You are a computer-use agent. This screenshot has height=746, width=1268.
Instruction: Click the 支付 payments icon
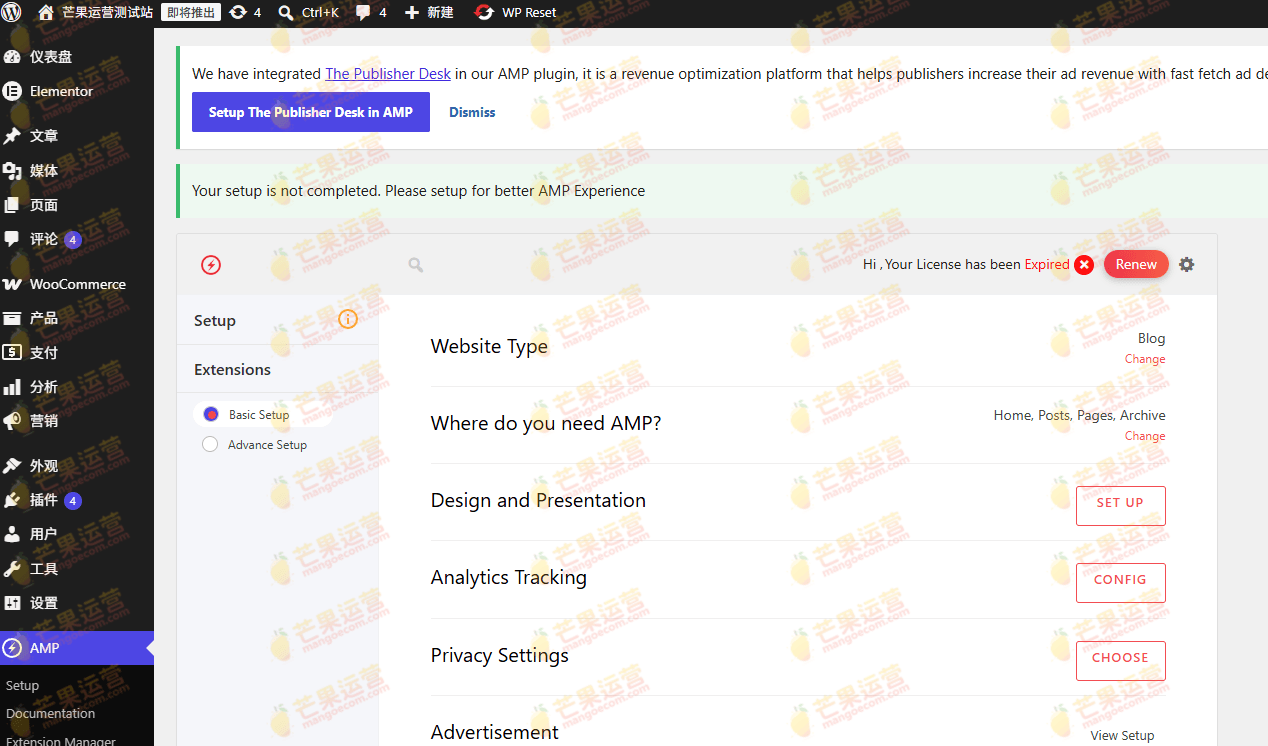point(12,352)
